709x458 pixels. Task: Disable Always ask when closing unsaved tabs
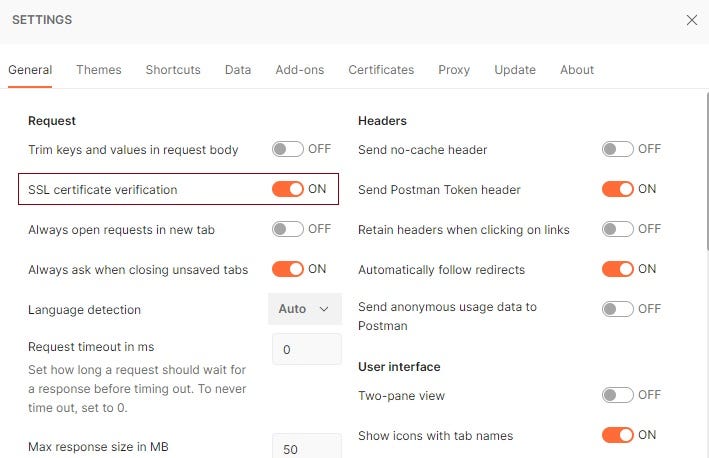click(288, 269)
